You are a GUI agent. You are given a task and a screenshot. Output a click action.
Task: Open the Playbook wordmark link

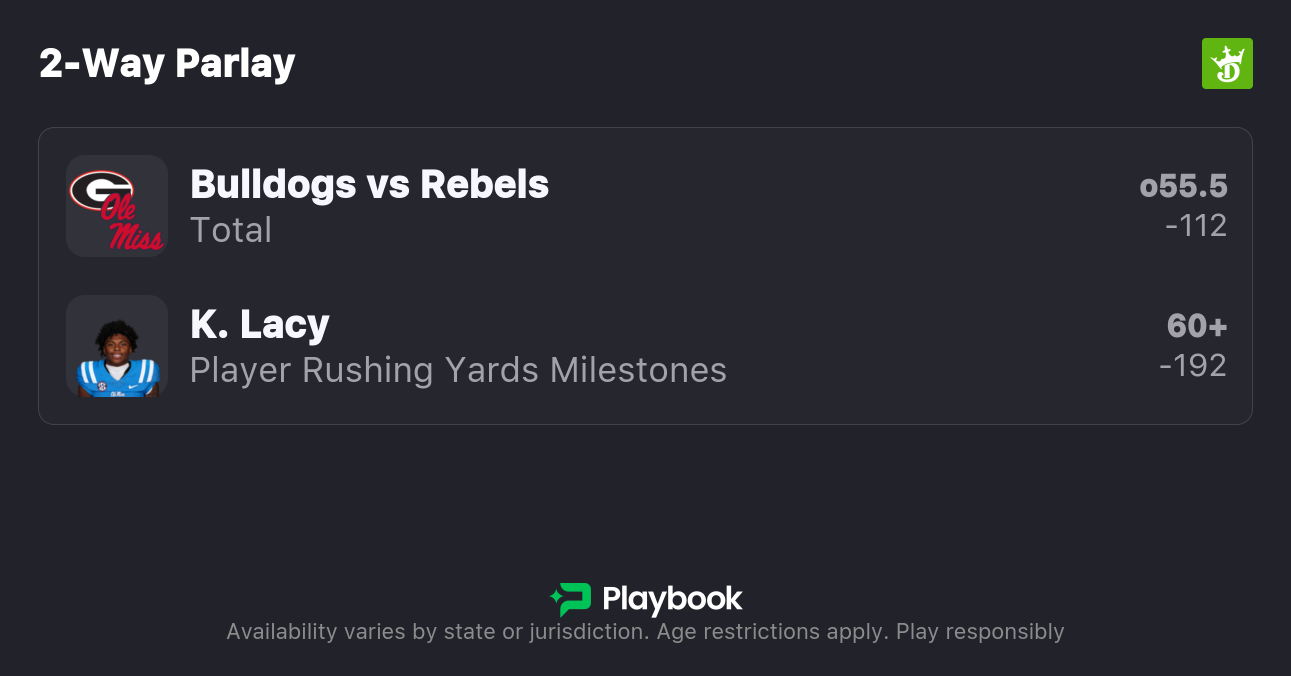(x=672, y=599)
